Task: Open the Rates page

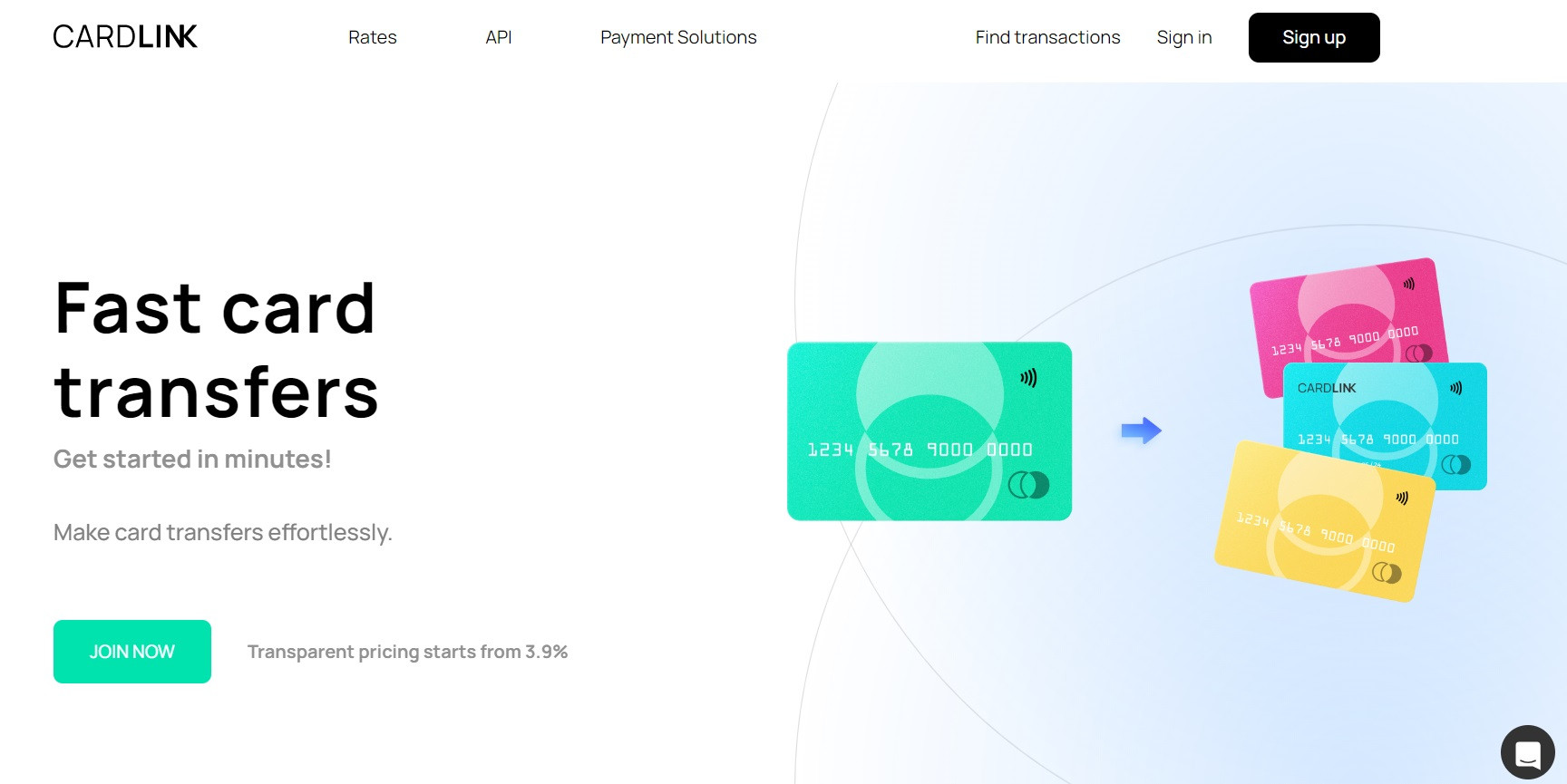Action: coord(372,37)
